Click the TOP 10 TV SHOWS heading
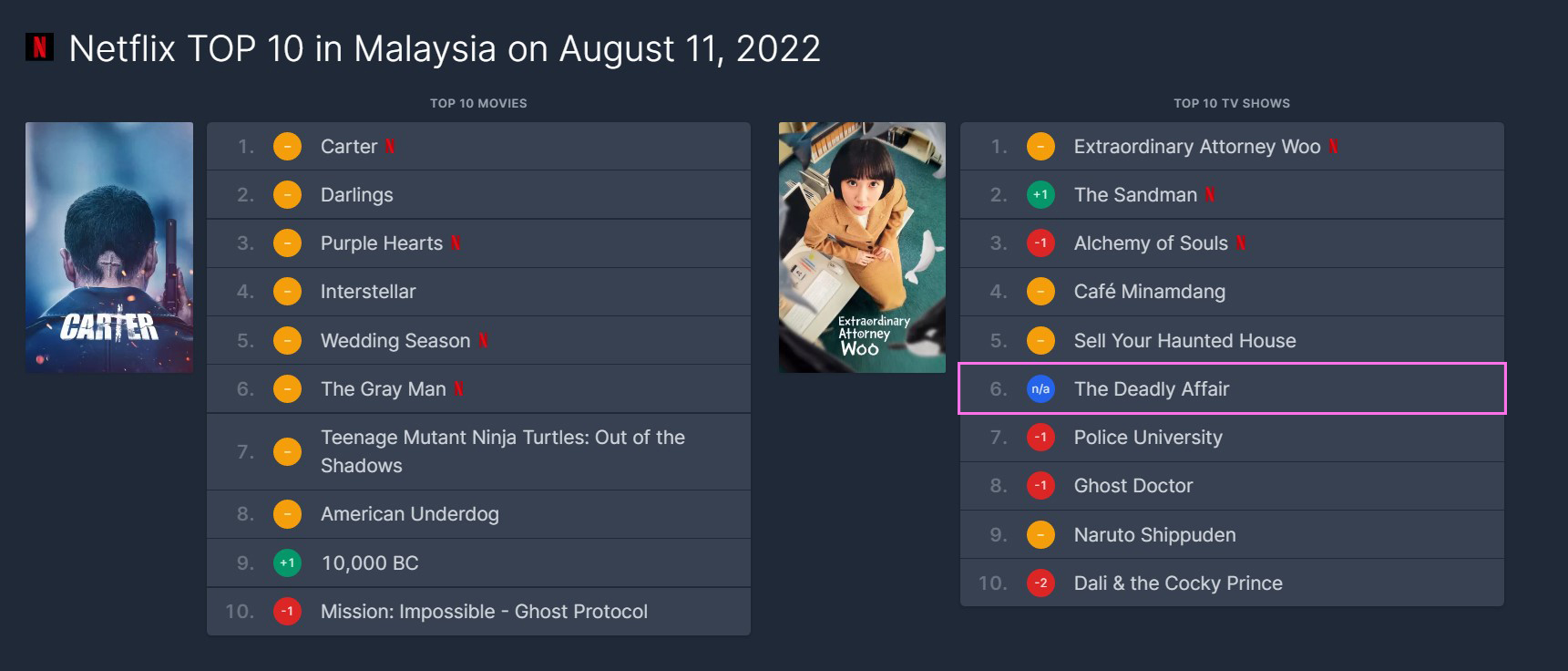Screen dimensions: 1568x671 (1232, 103)
